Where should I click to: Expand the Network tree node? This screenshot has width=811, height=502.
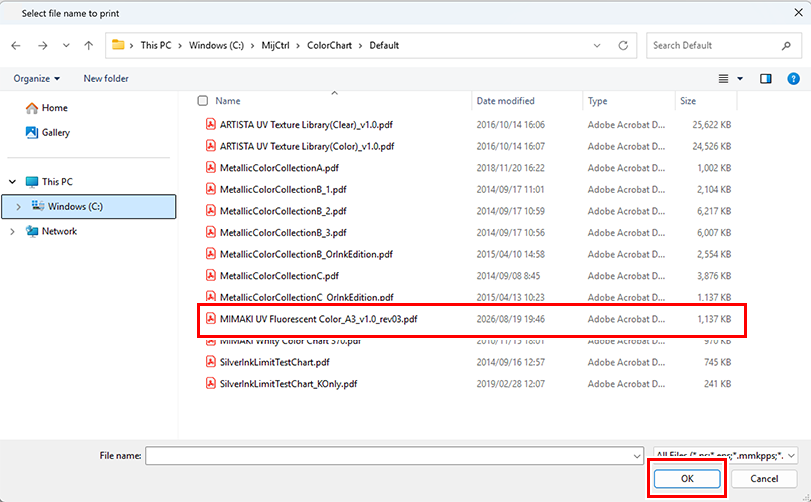[x=12, y=231]
